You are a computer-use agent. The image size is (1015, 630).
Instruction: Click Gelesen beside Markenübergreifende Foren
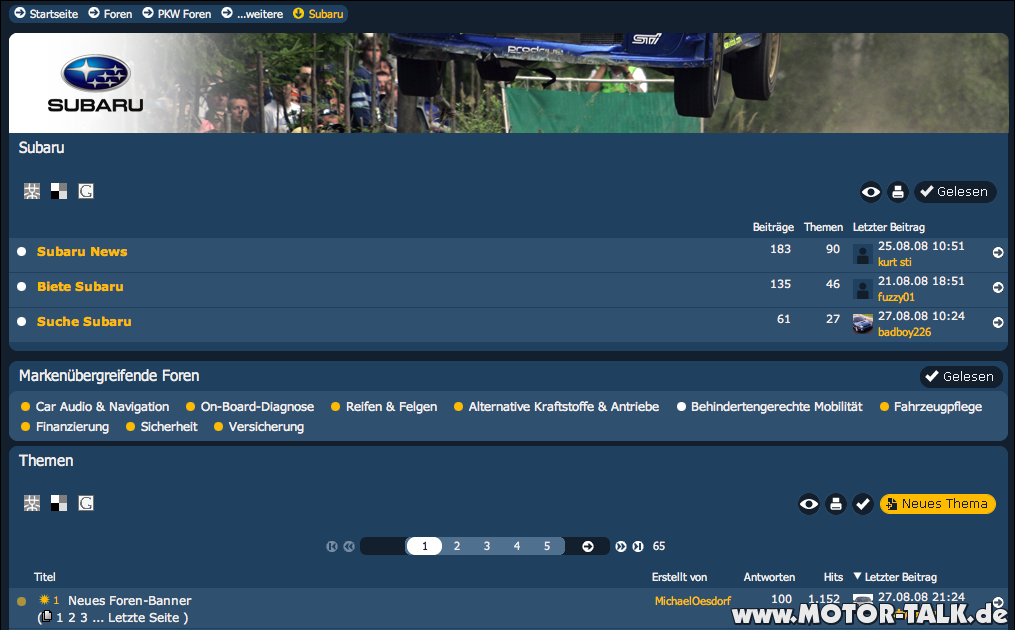tap(961, 377)
